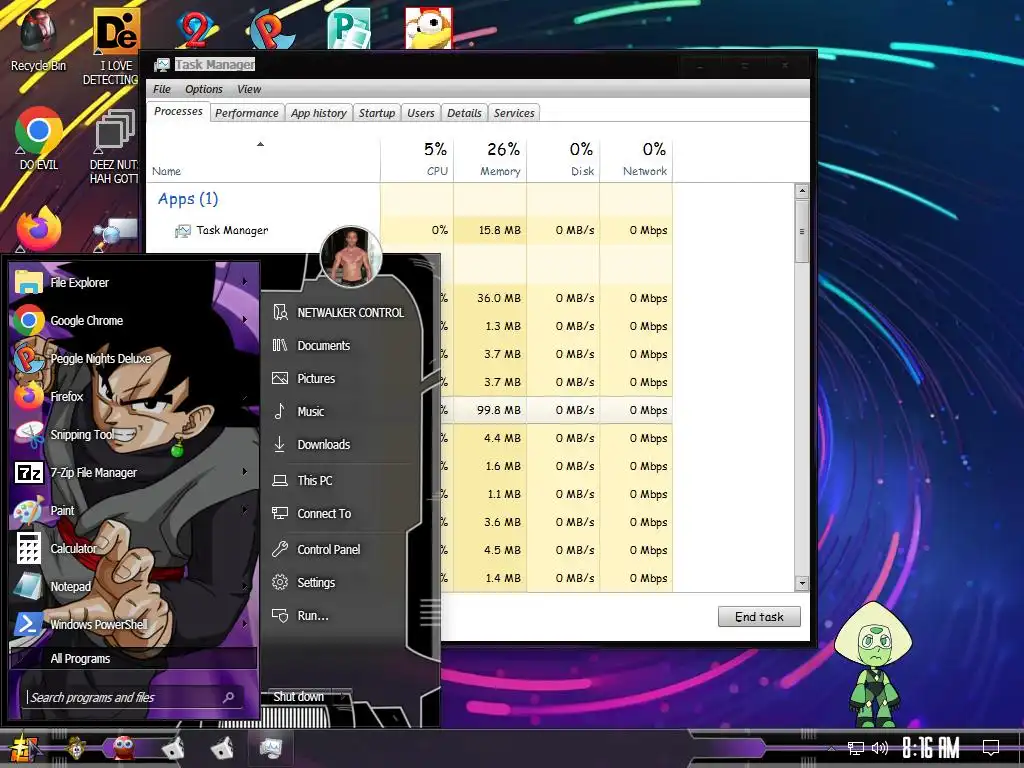
Task: Click the Start button on the taskbar
Action: click(23, 748)
